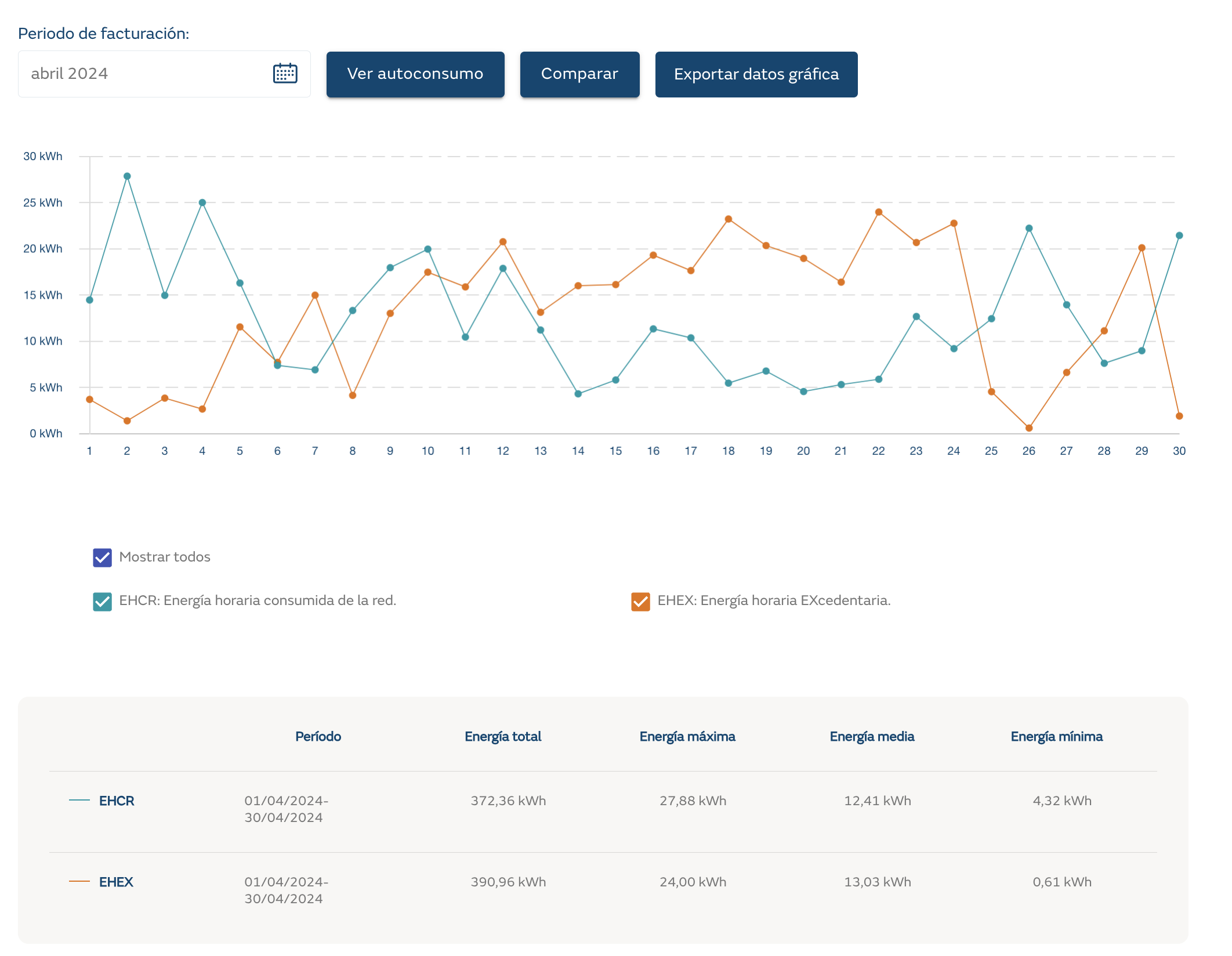
Task: Click the EHCR data point on day 26
Action: (x=1029, y=229)
